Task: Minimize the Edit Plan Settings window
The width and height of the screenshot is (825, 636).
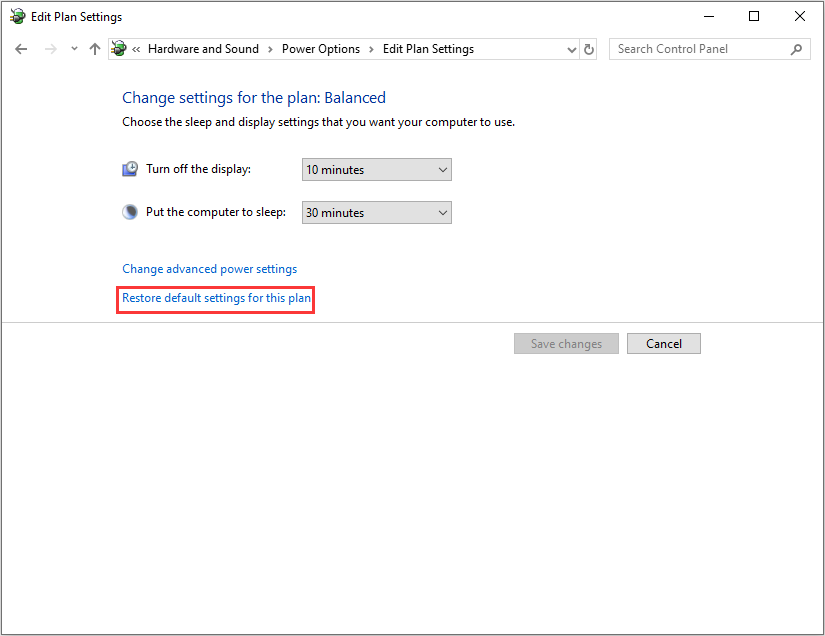Action: coord(709,16)
